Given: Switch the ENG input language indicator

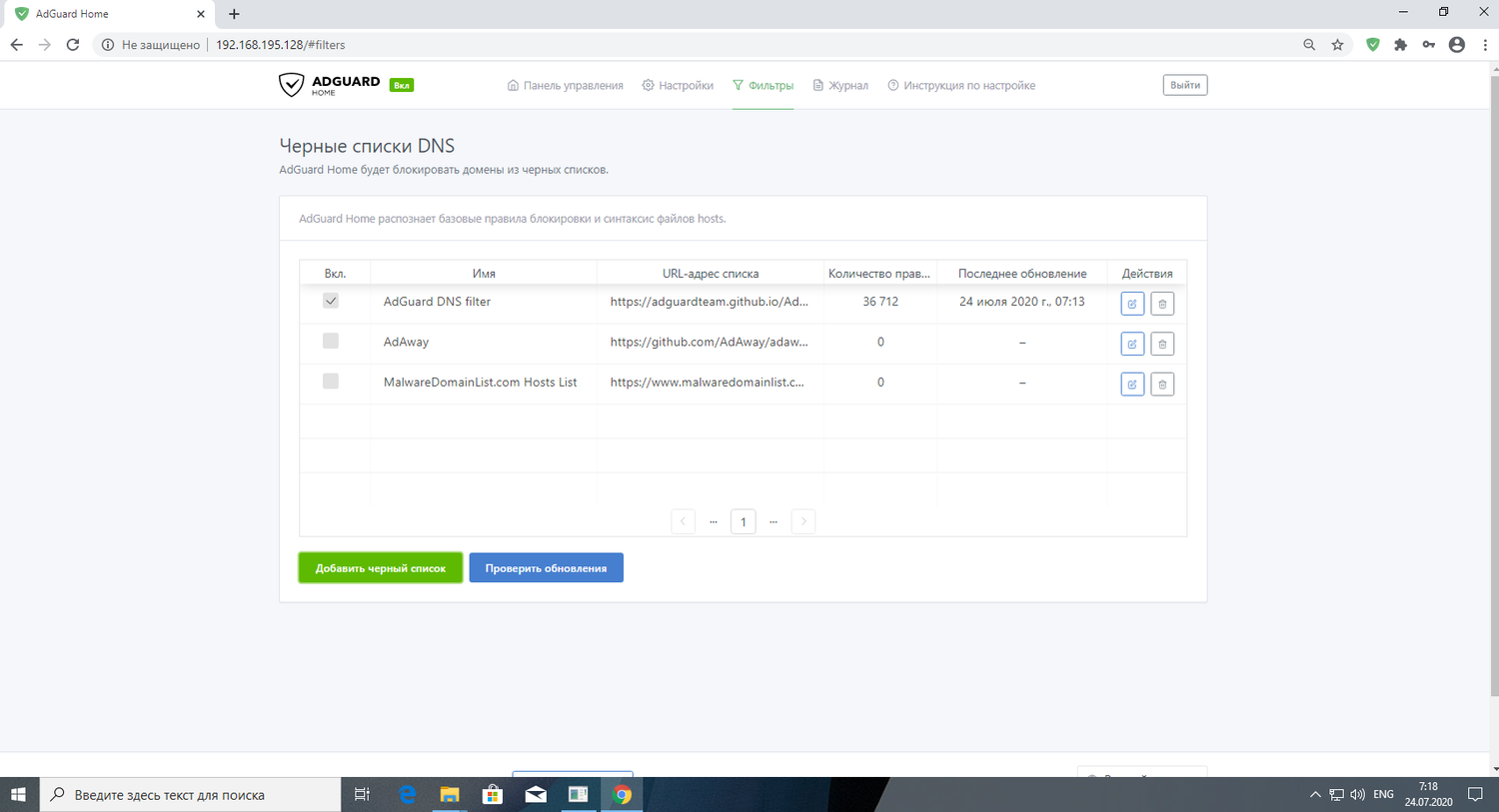Looking at the screenshot, I should coord(1383,795).
